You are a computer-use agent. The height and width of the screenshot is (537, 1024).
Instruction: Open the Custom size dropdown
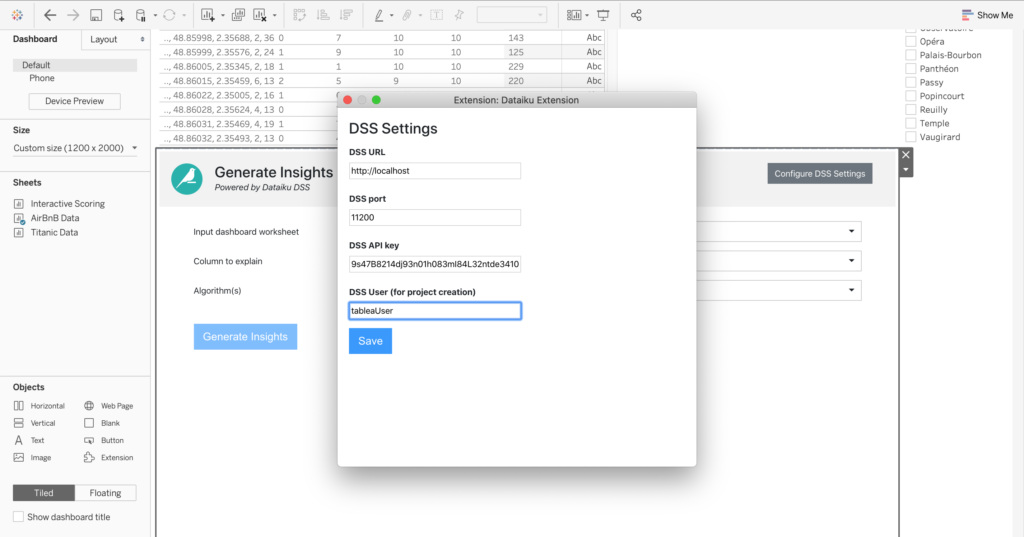[75, 148]
